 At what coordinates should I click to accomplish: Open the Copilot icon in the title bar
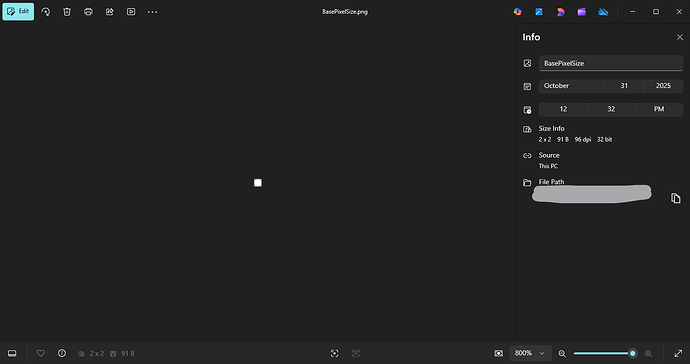tap(518, 12)
